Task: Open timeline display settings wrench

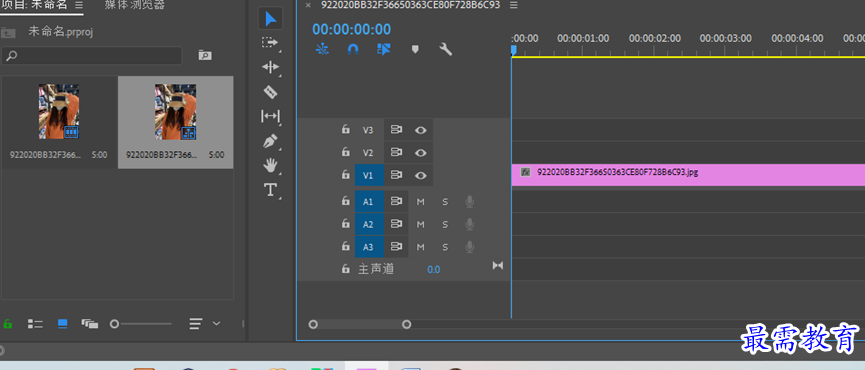Action: pos(446,50)
